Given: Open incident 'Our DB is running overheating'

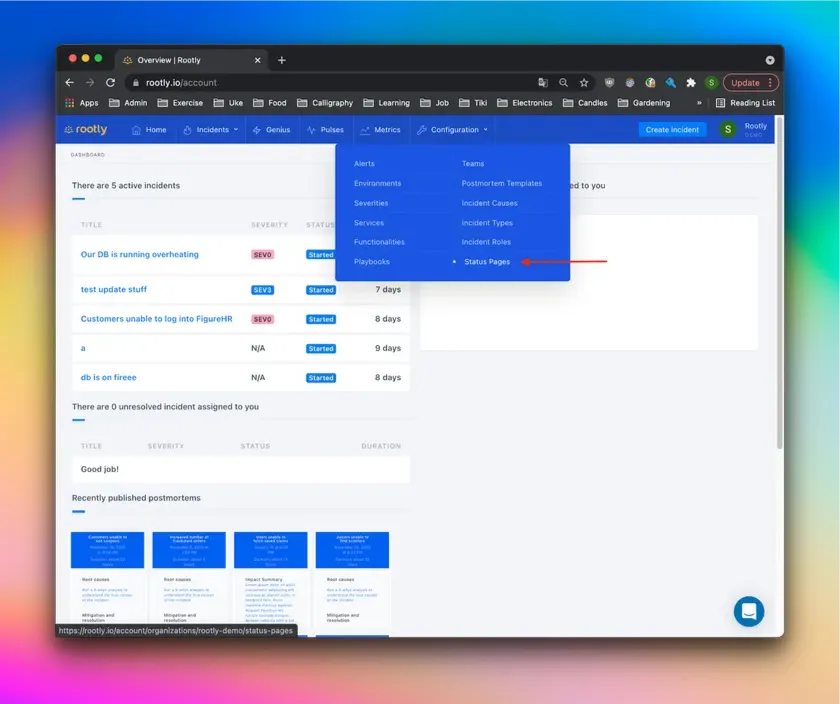Looking at the screenshot, I should point(140,254).
